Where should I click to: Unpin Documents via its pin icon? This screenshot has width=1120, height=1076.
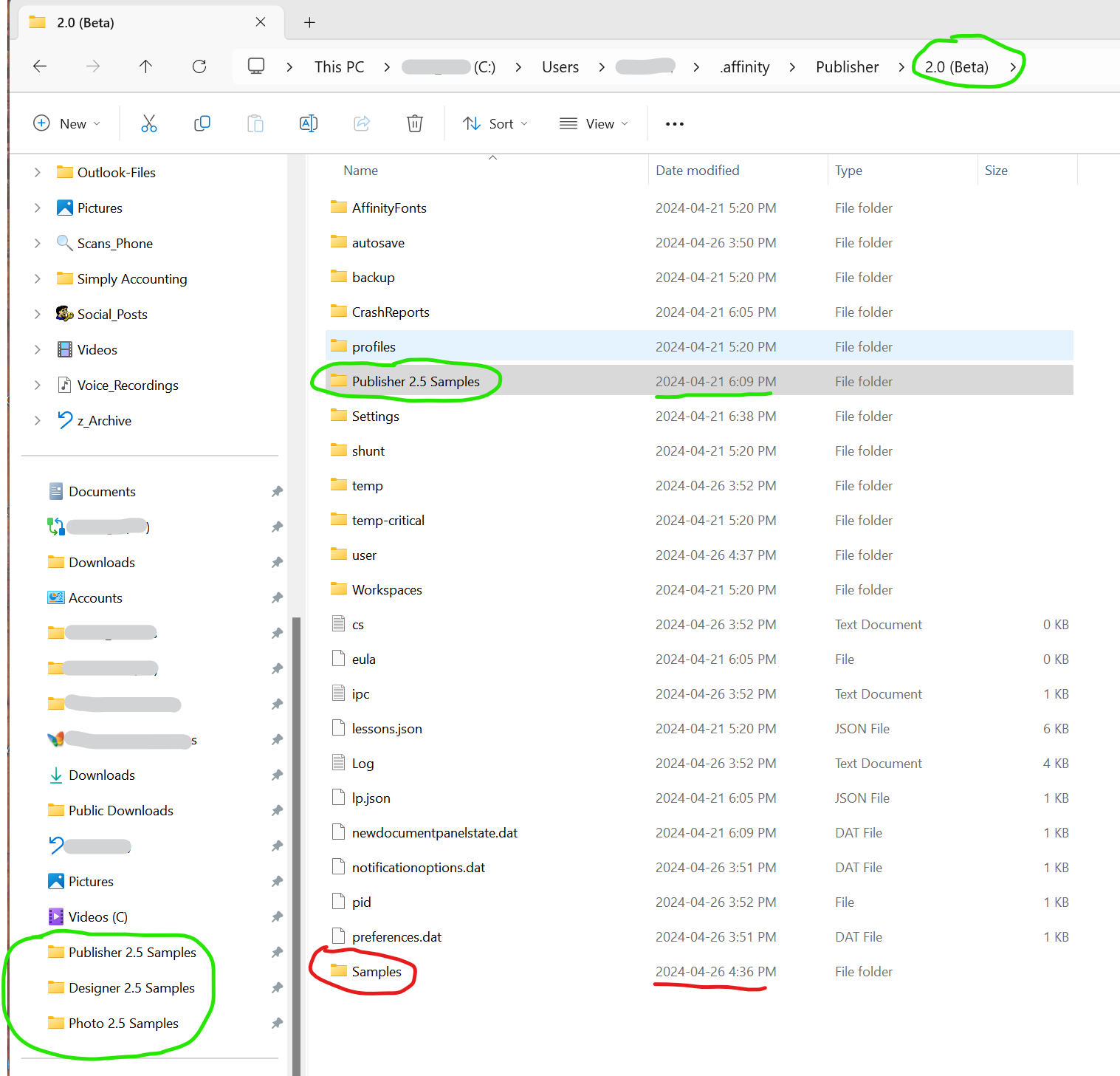277,491
